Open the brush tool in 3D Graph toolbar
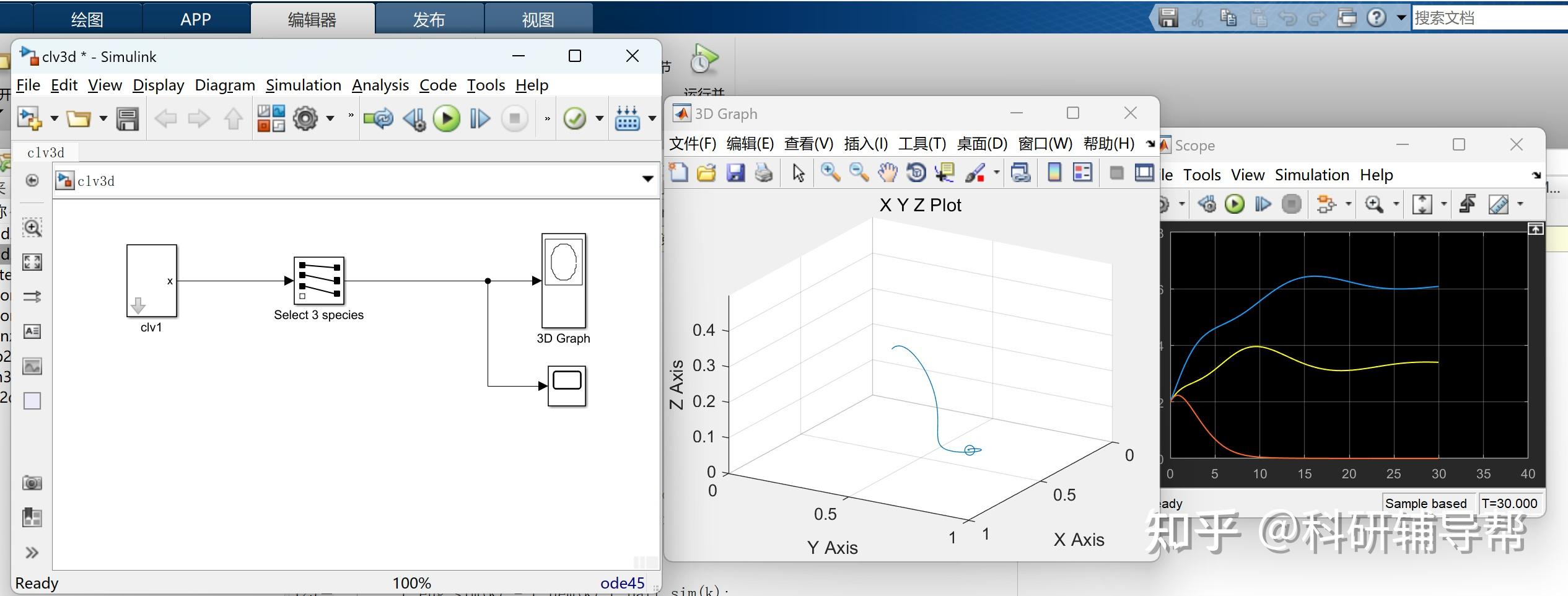 coord(976,173)
